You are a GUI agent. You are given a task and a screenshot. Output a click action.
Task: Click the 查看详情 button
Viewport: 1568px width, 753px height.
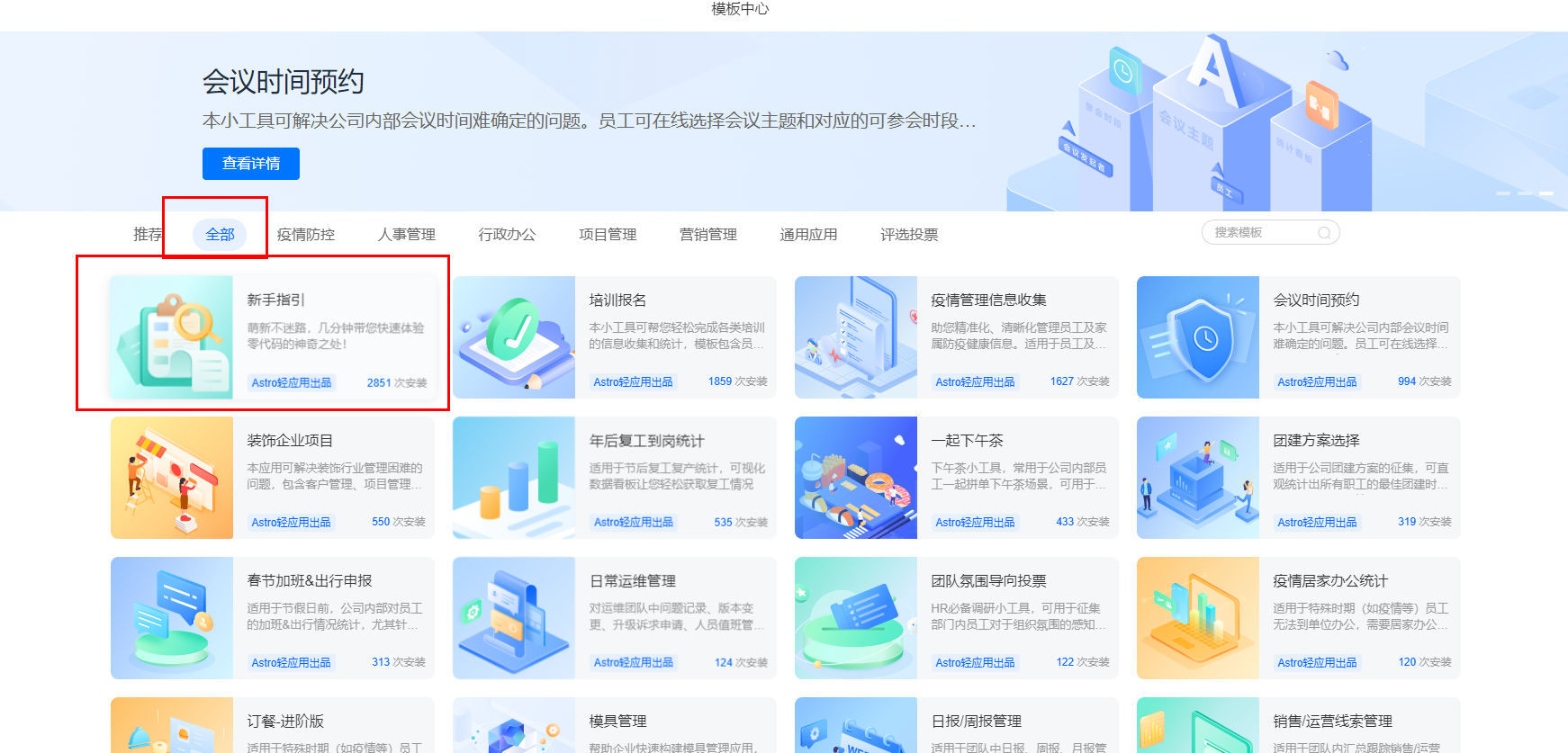tap(251, 164)
